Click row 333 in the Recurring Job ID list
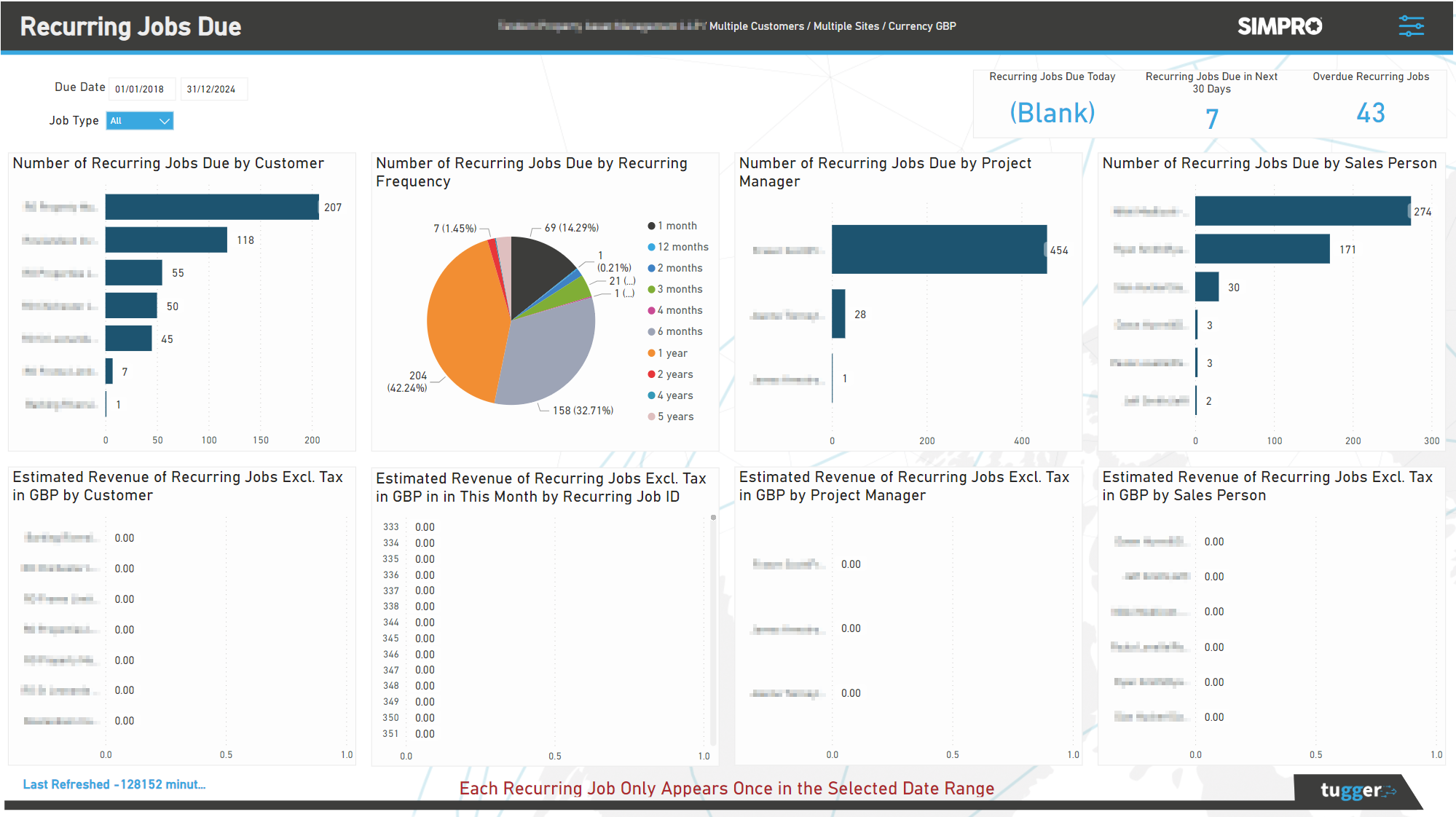 390,526
